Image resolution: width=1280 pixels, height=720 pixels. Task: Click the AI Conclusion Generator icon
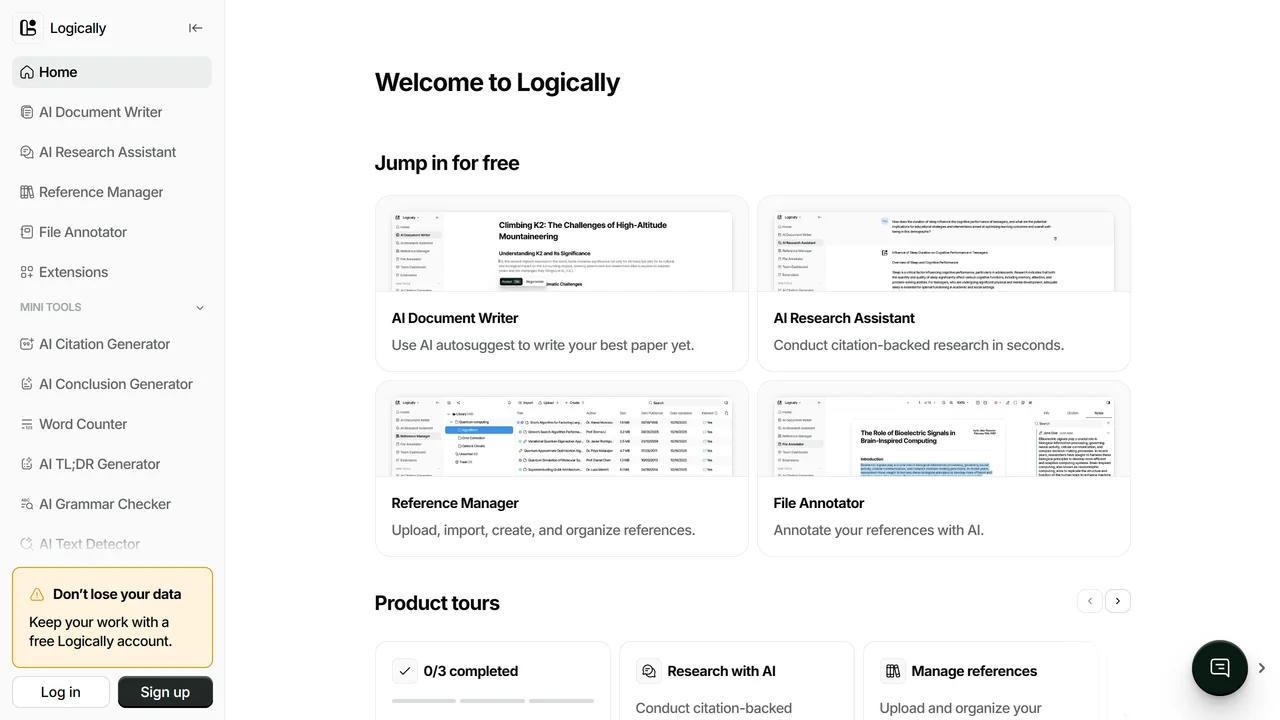(x=27, y=384)
